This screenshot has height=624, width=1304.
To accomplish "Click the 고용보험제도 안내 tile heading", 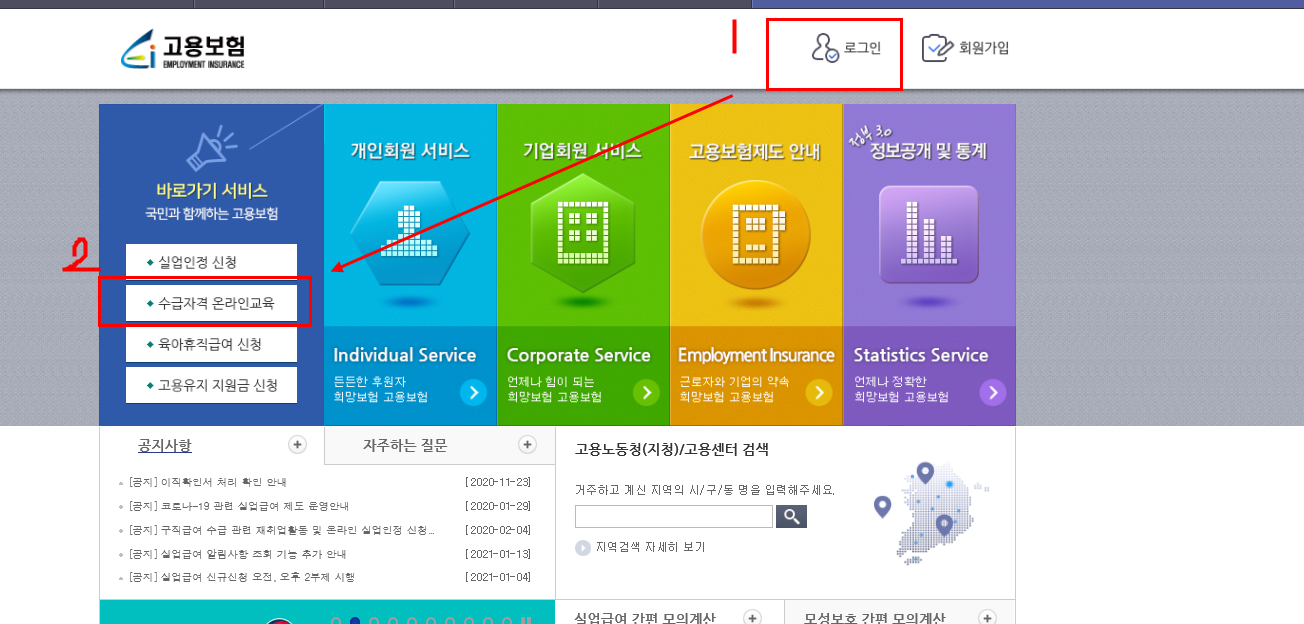I will pos(755,151).
